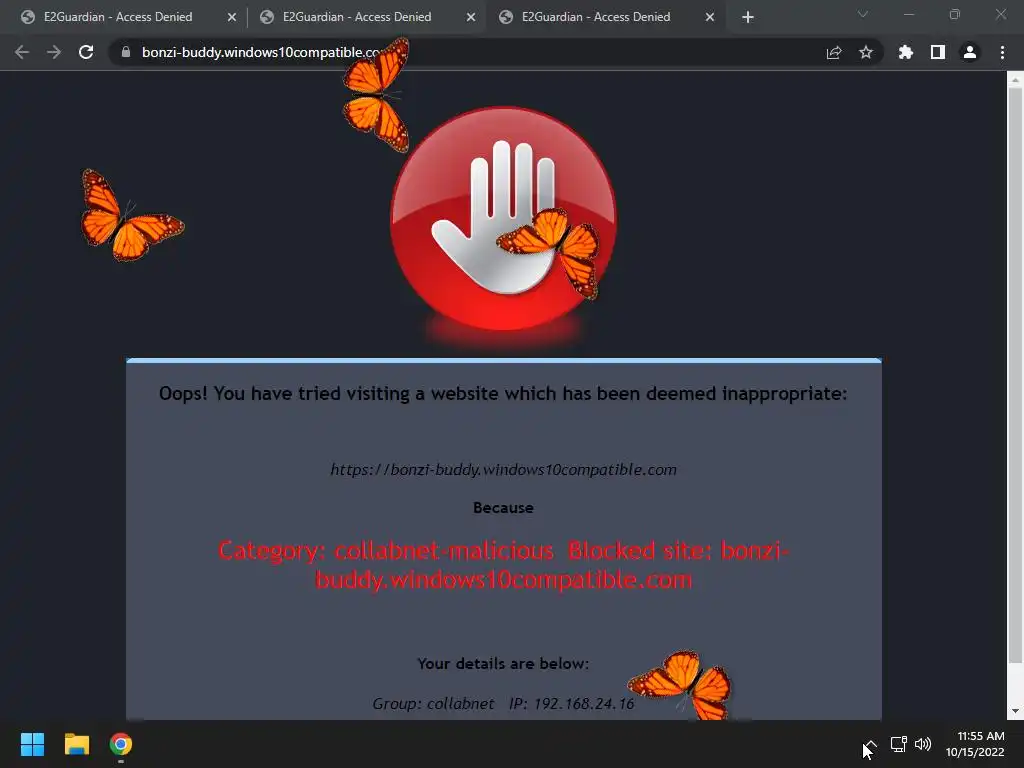Click the 'Your details are below:' label
The width and height of the screenshot is (1024, 768).
(x=503, y=664)
